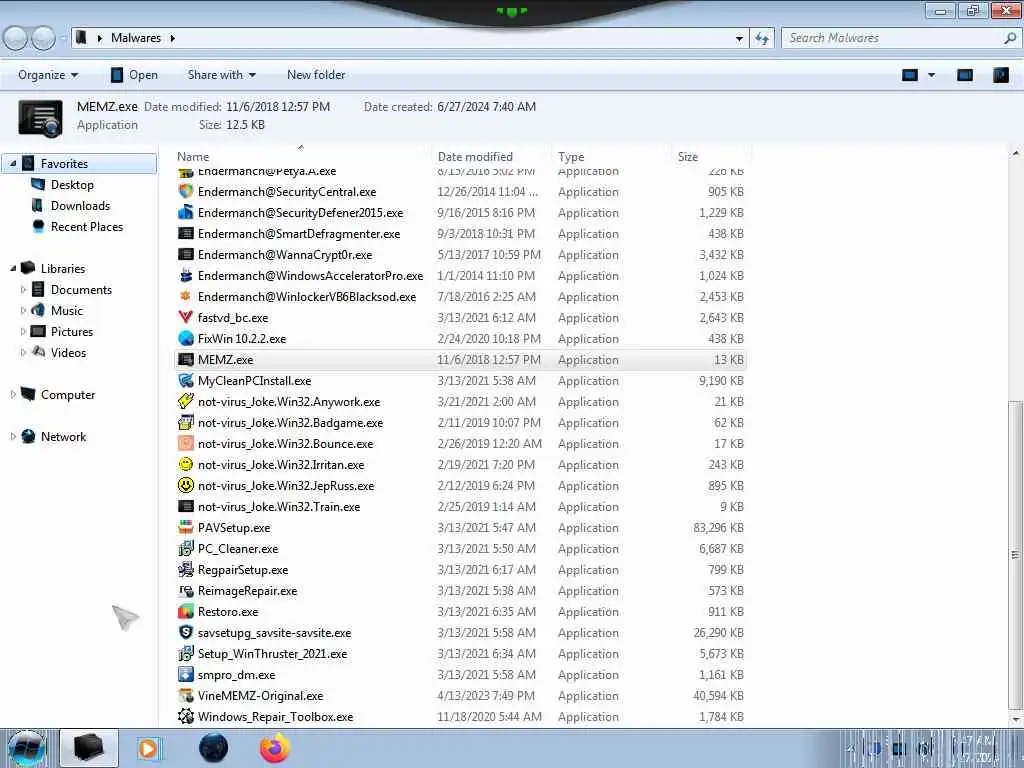Click the VineMEMZ-Original.exe icon
1024x768 pixels.
[185, 696]
